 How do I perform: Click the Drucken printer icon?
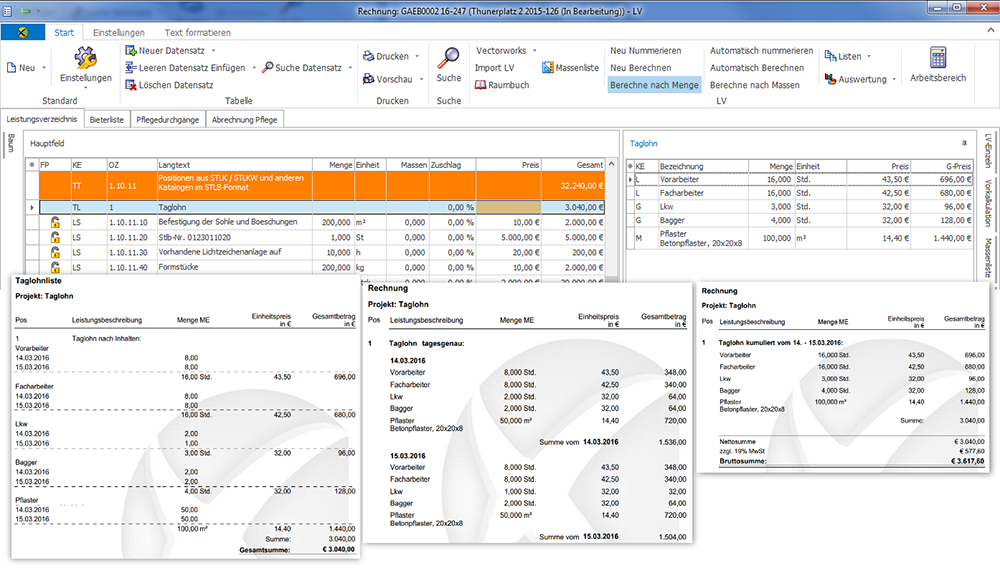pyautogui.click(x=369, y=56)
